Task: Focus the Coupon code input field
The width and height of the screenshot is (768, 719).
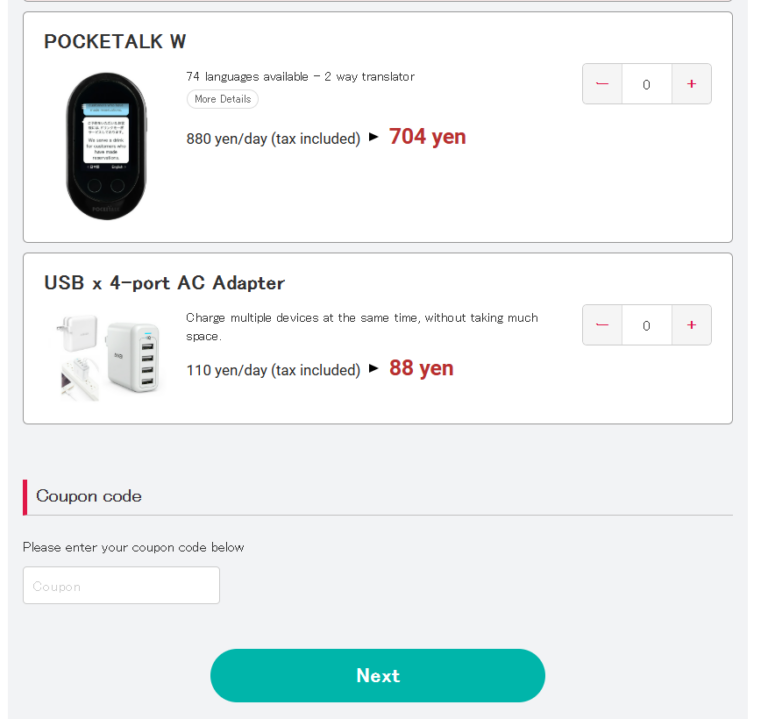Action: (121, 586)
